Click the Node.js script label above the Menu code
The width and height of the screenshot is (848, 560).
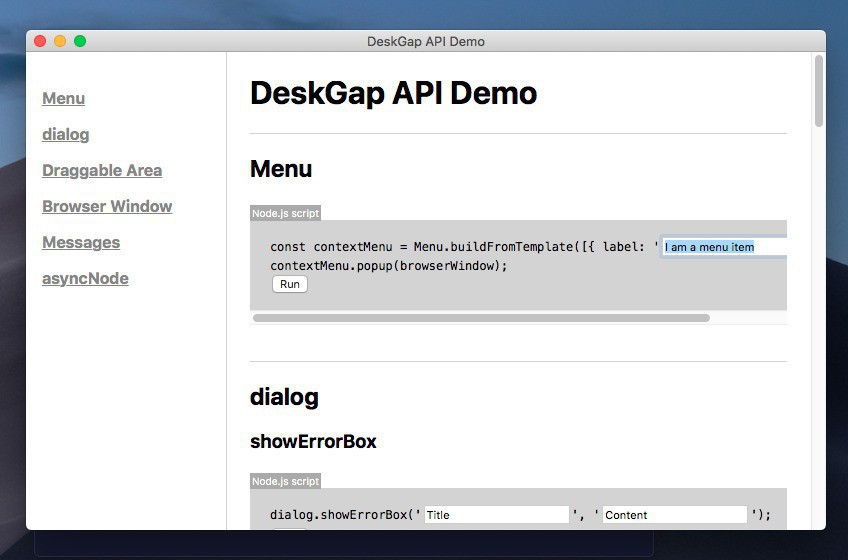(x=285, y=213)
